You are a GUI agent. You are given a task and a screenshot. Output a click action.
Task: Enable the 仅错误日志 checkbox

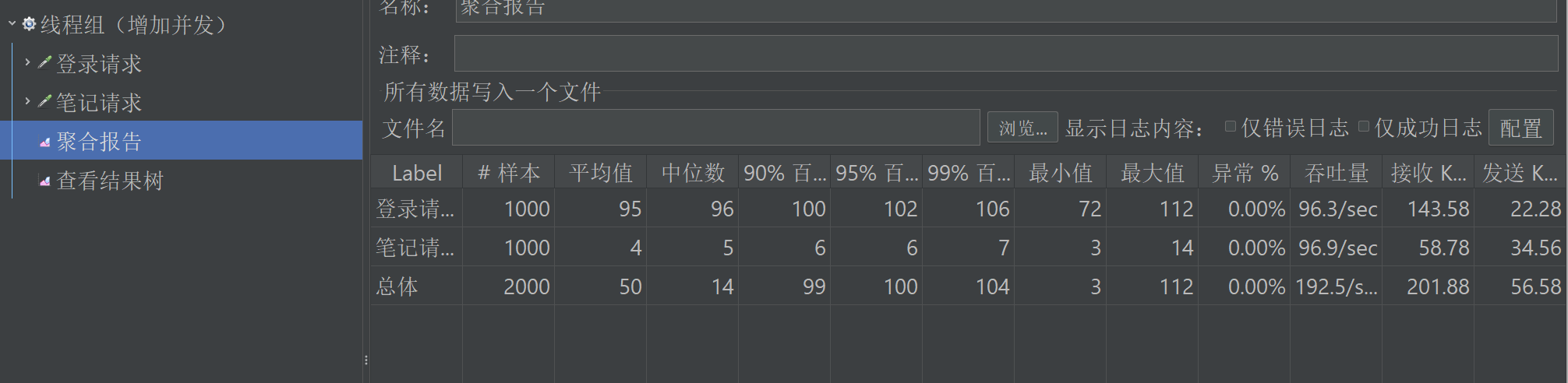click(x=1231, y=126)
